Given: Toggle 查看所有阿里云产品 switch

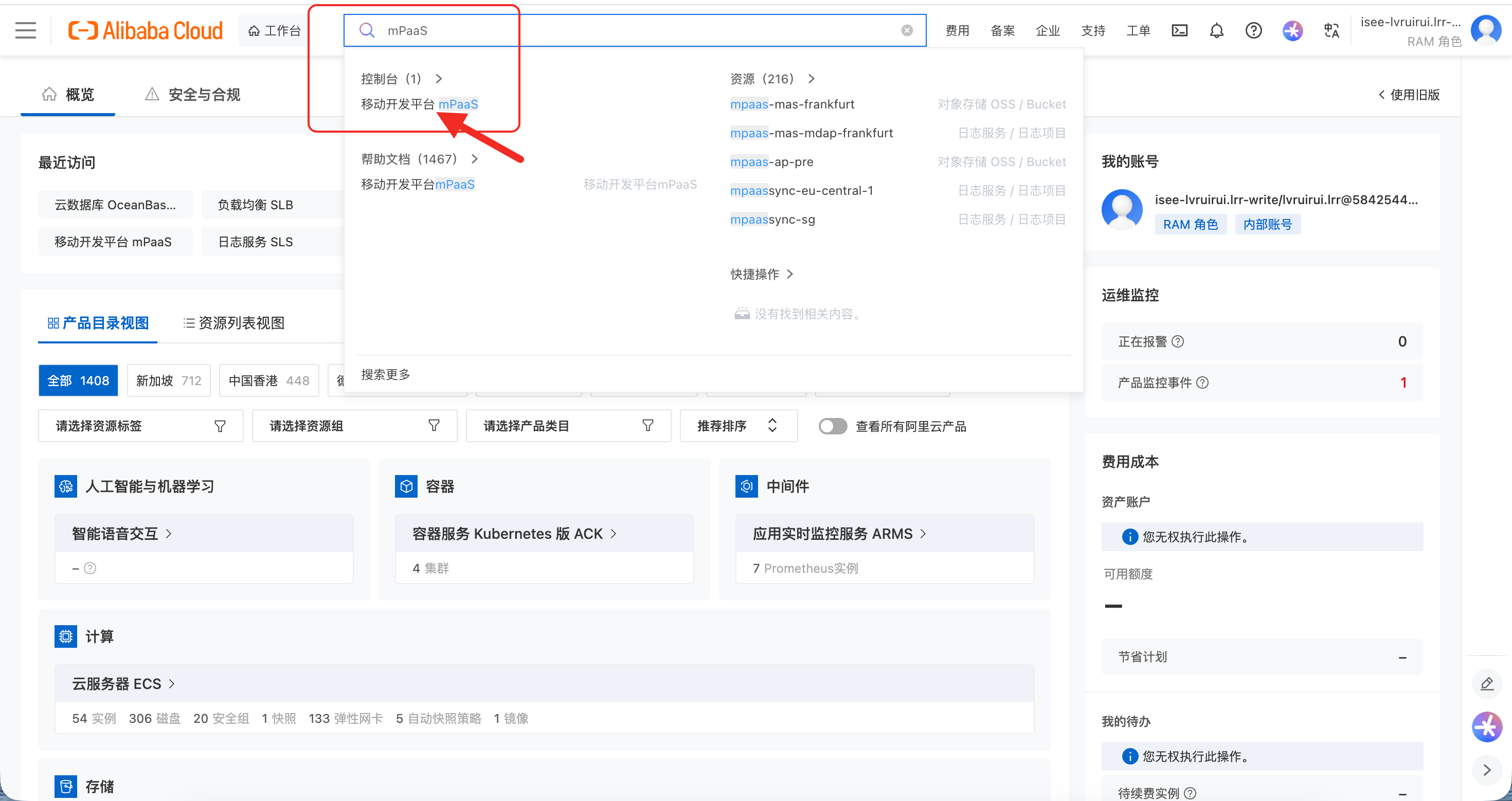Looking at the screenshot, I should (832, 426).
